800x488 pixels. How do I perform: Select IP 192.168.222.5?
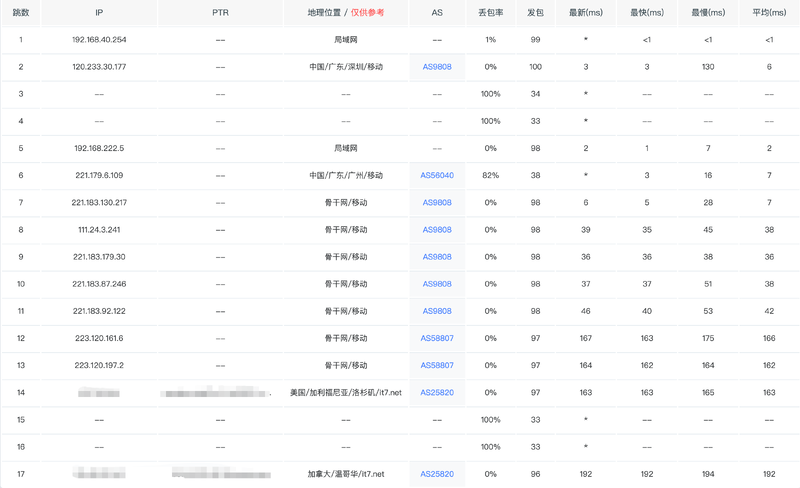click(x=99, y=149)
